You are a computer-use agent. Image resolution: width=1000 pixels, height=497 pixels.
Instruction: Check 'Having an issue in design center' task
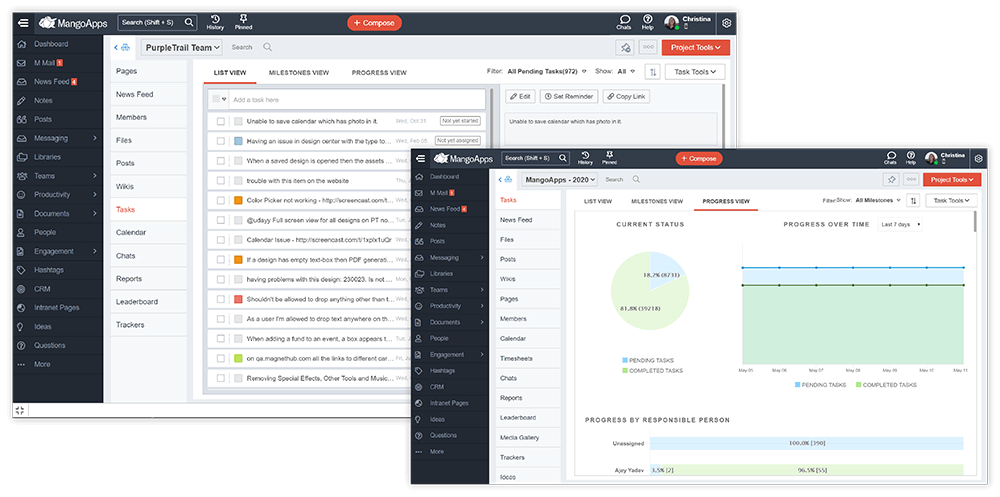pos(221,141)
